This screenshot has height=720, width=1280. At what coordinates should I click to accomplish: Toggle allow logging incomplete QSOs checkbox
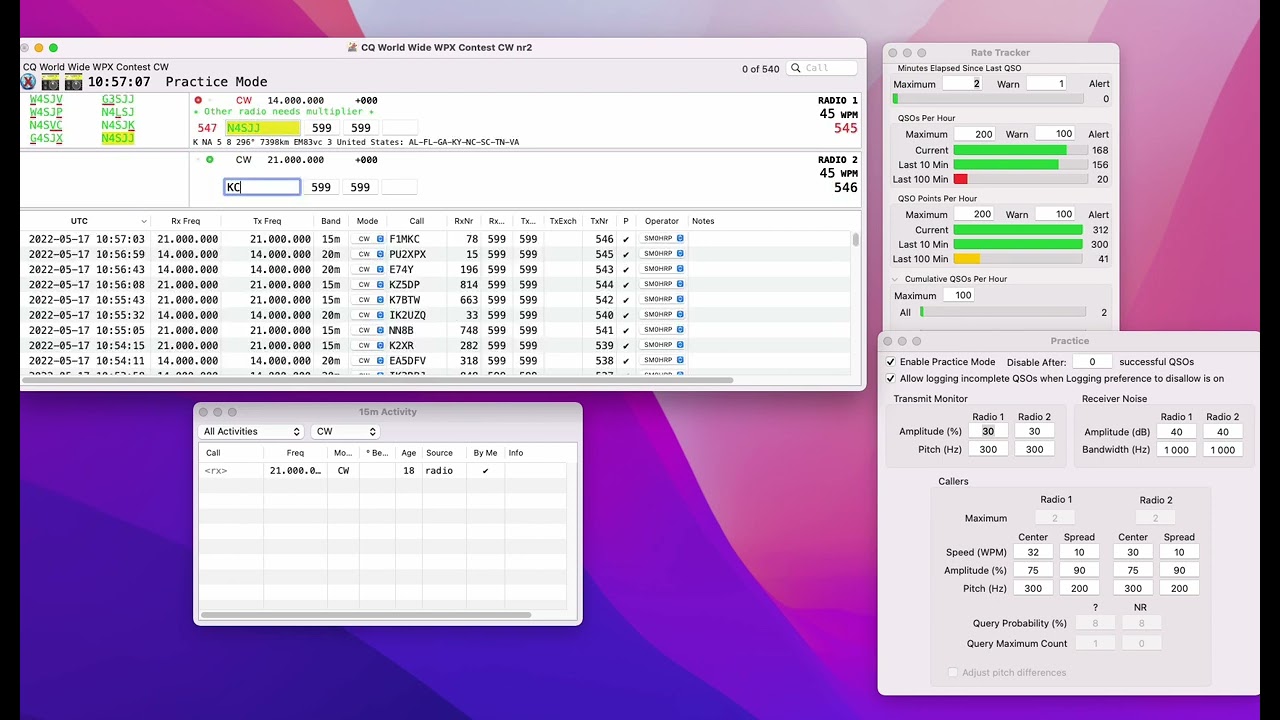890,379
